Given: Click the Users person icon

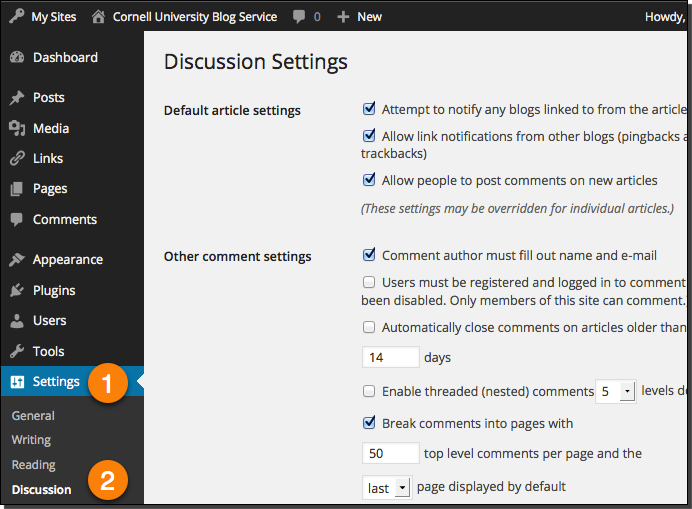Looking at the screenshot, I should [x=17, y=321].
